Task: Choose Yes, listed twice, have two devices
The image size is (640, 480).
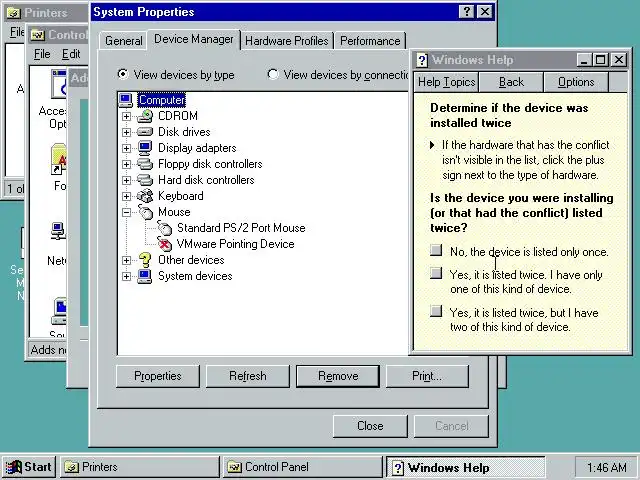Action: (436, 311)
